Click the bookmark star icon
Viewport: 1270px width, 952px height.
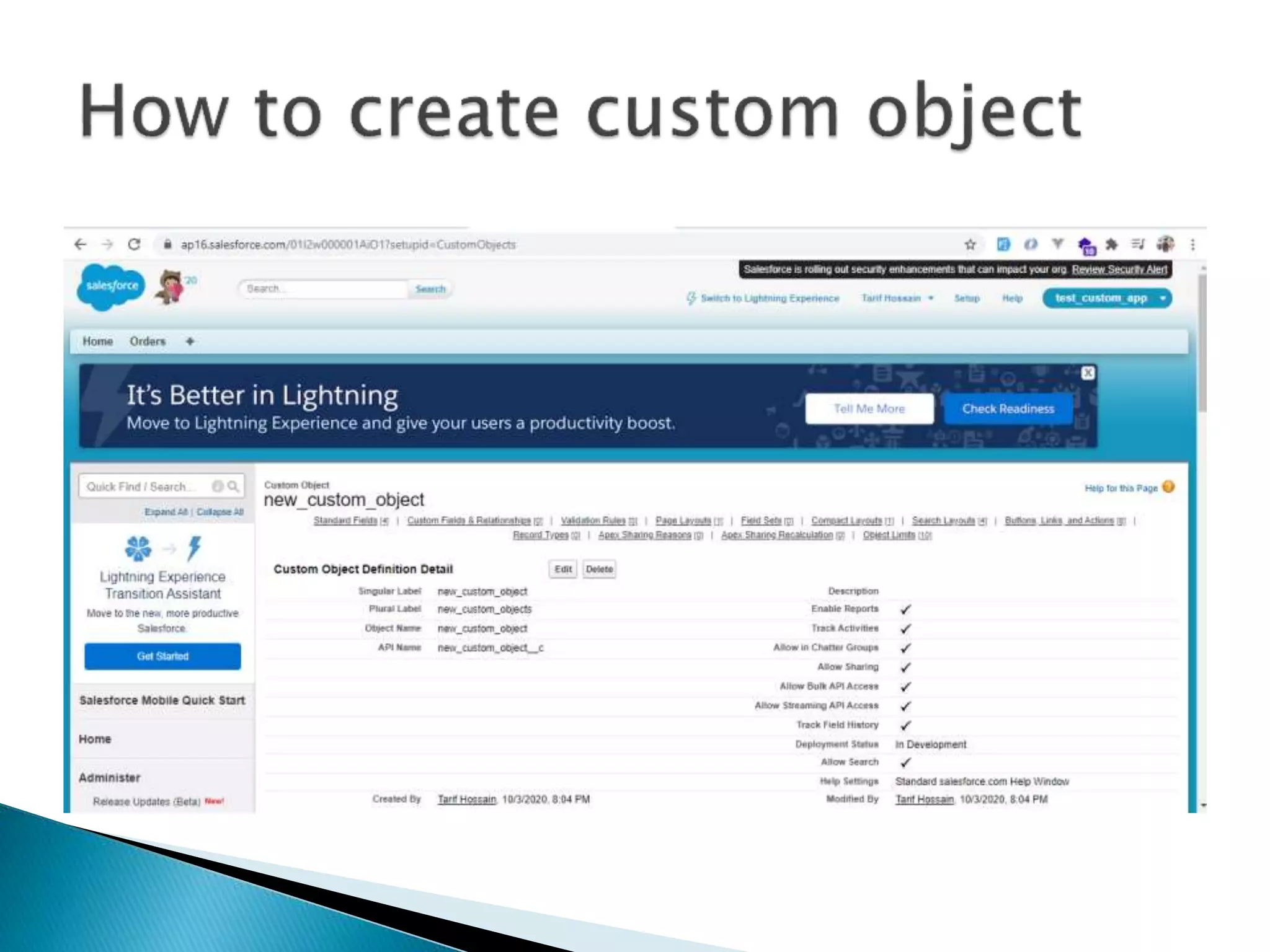click(970, 244)
